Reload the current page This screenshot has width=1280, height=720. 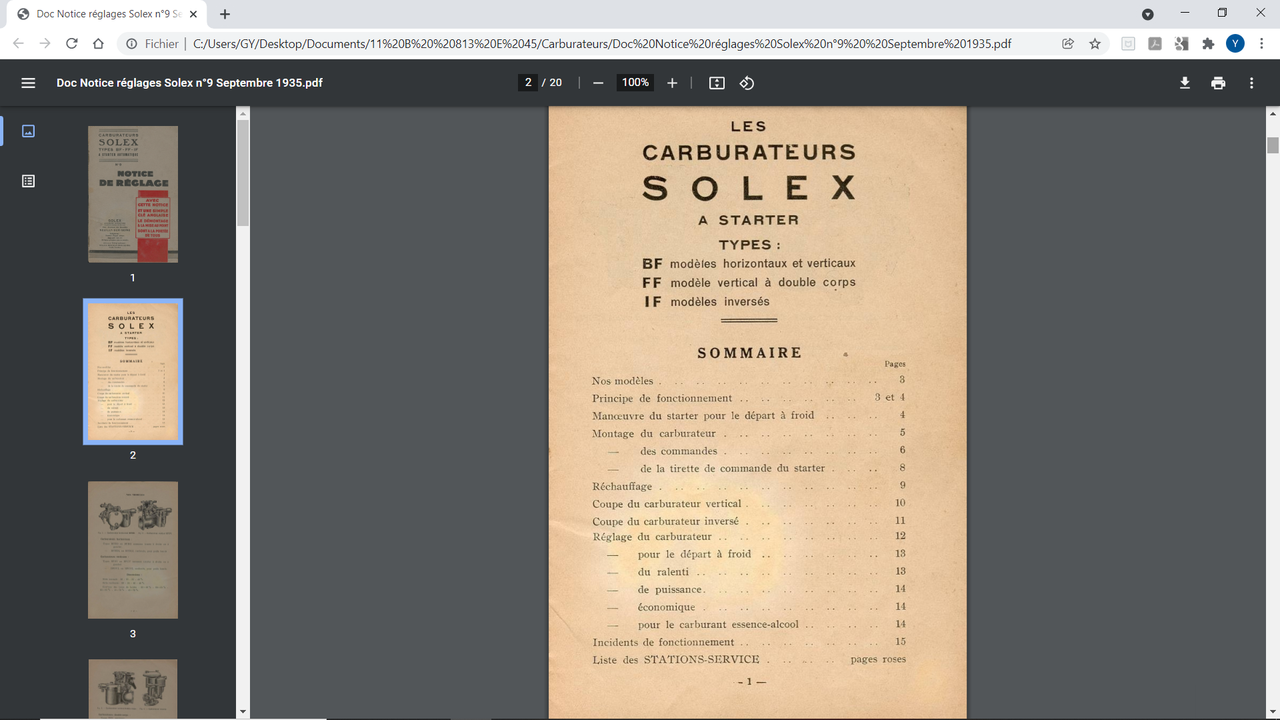(x=72, y=44)
